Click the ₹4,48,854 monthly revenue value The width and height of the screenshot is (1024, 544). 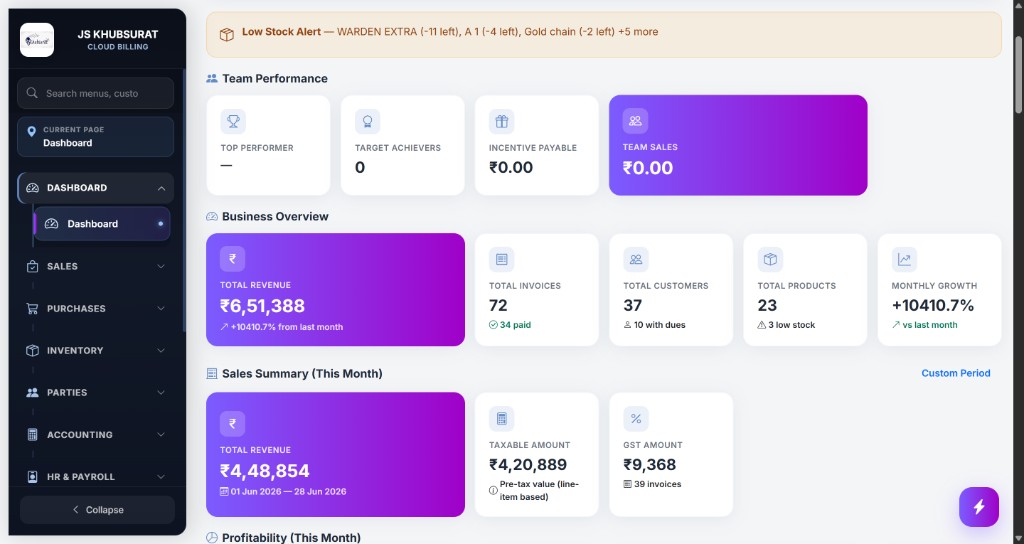264,471
